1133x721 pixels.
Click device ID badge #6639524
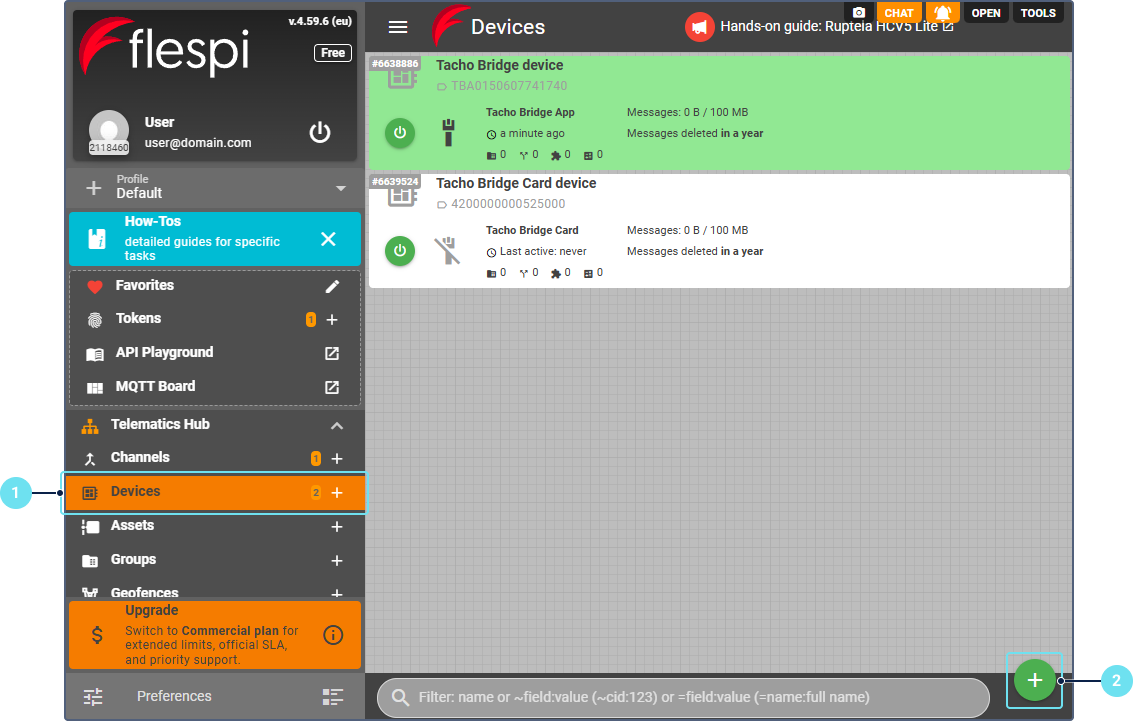coord(395,181)
